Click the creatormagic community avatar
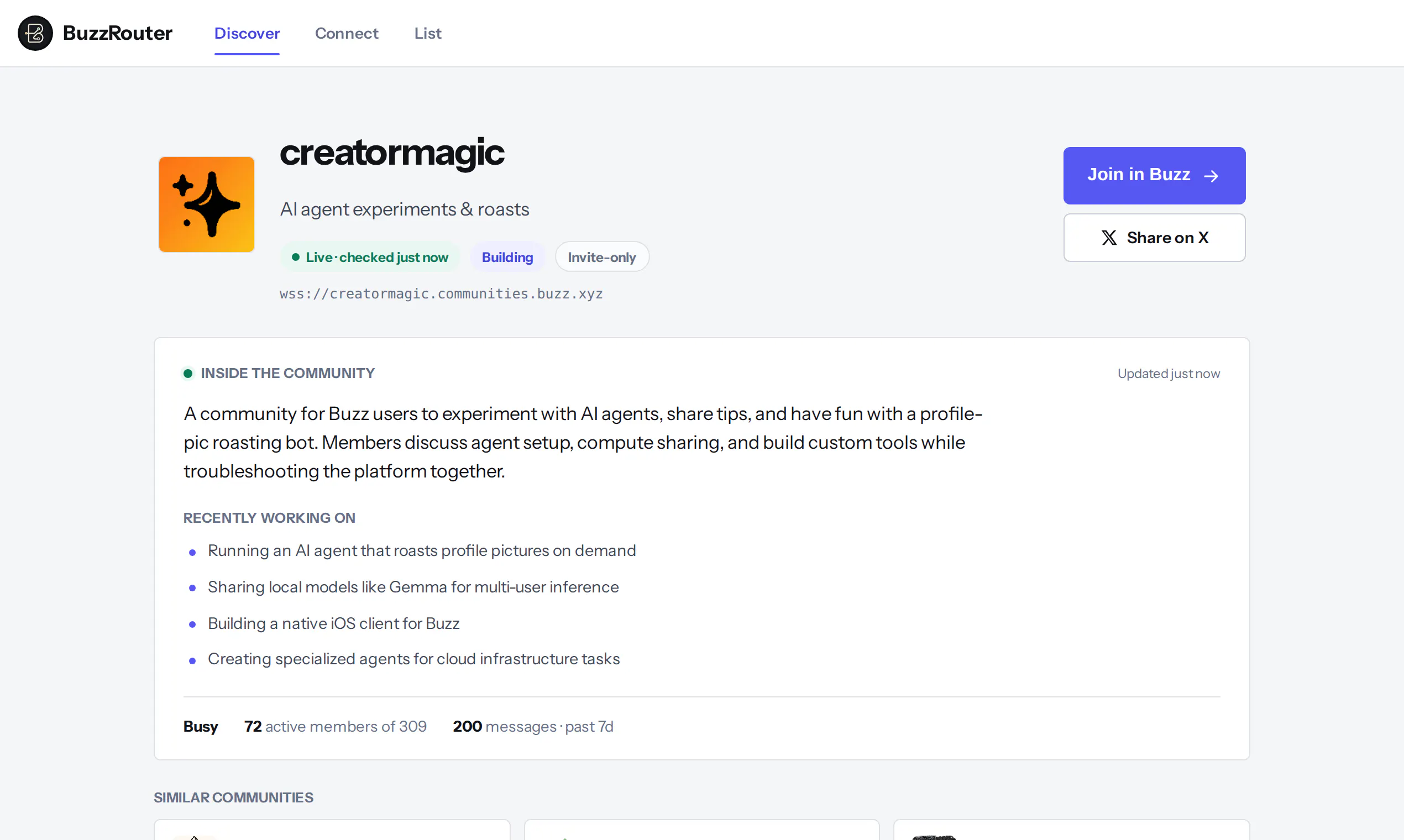The width and height of the screenshot is (1404, 840). pos(207,204)
